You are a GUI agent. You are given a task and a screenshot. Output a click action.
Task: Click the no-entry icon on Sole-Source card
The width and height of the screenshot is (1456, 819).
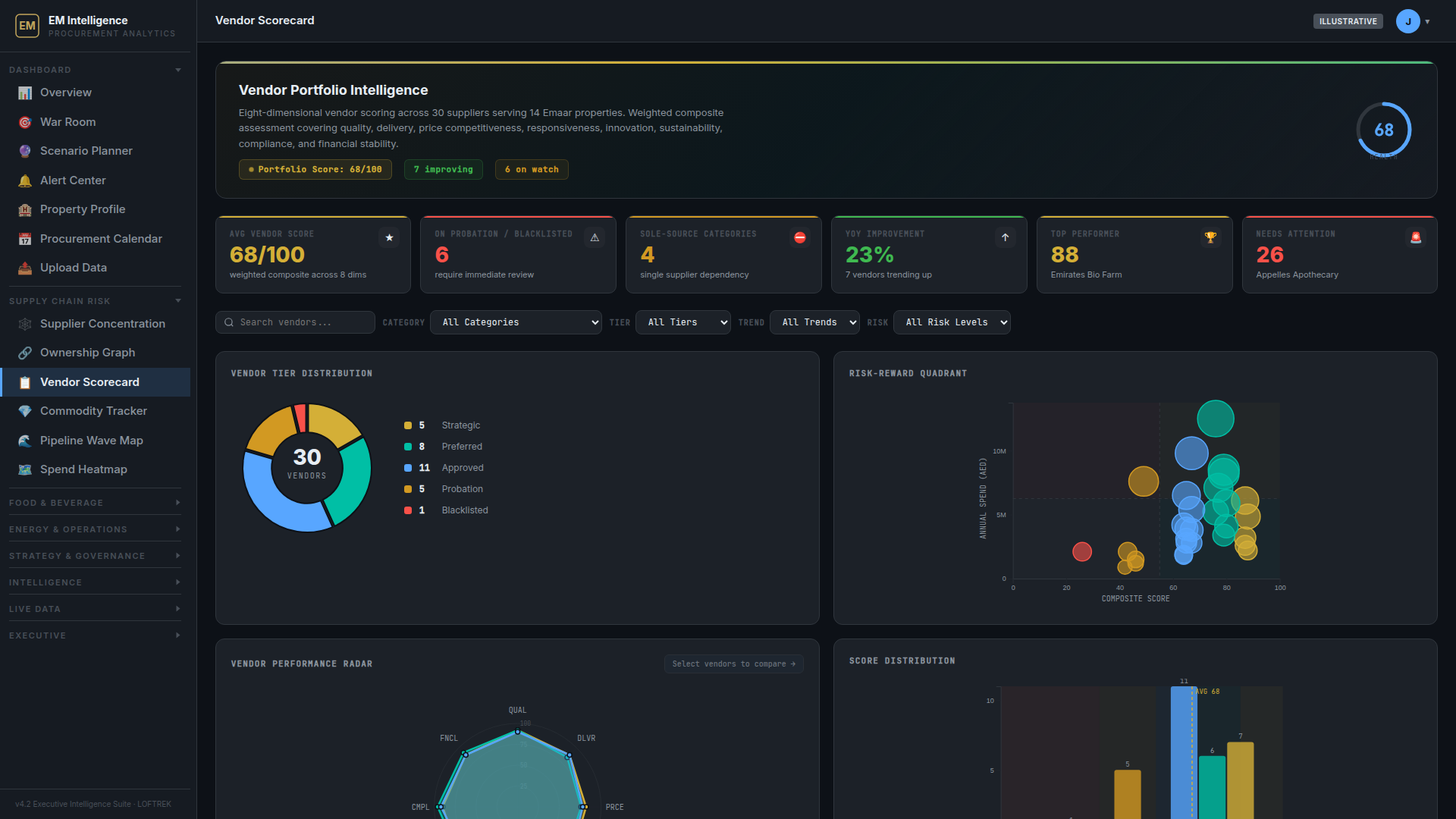(800, 237)
